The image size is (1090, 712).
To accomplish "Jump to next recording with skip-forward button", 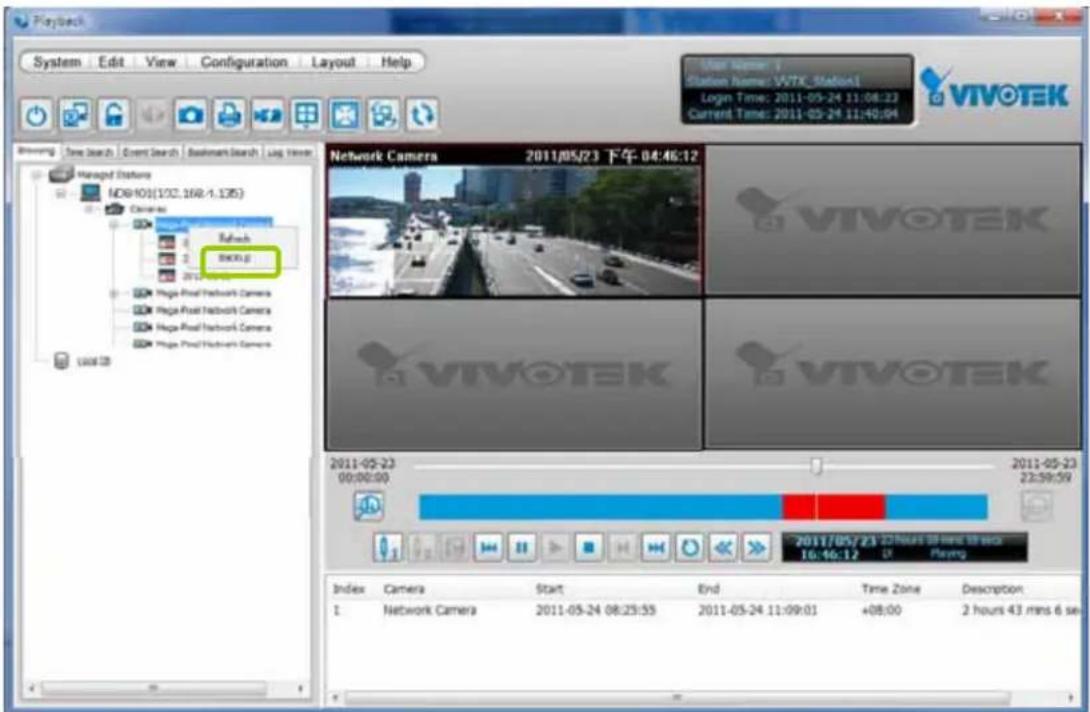I will click(656, 548).
